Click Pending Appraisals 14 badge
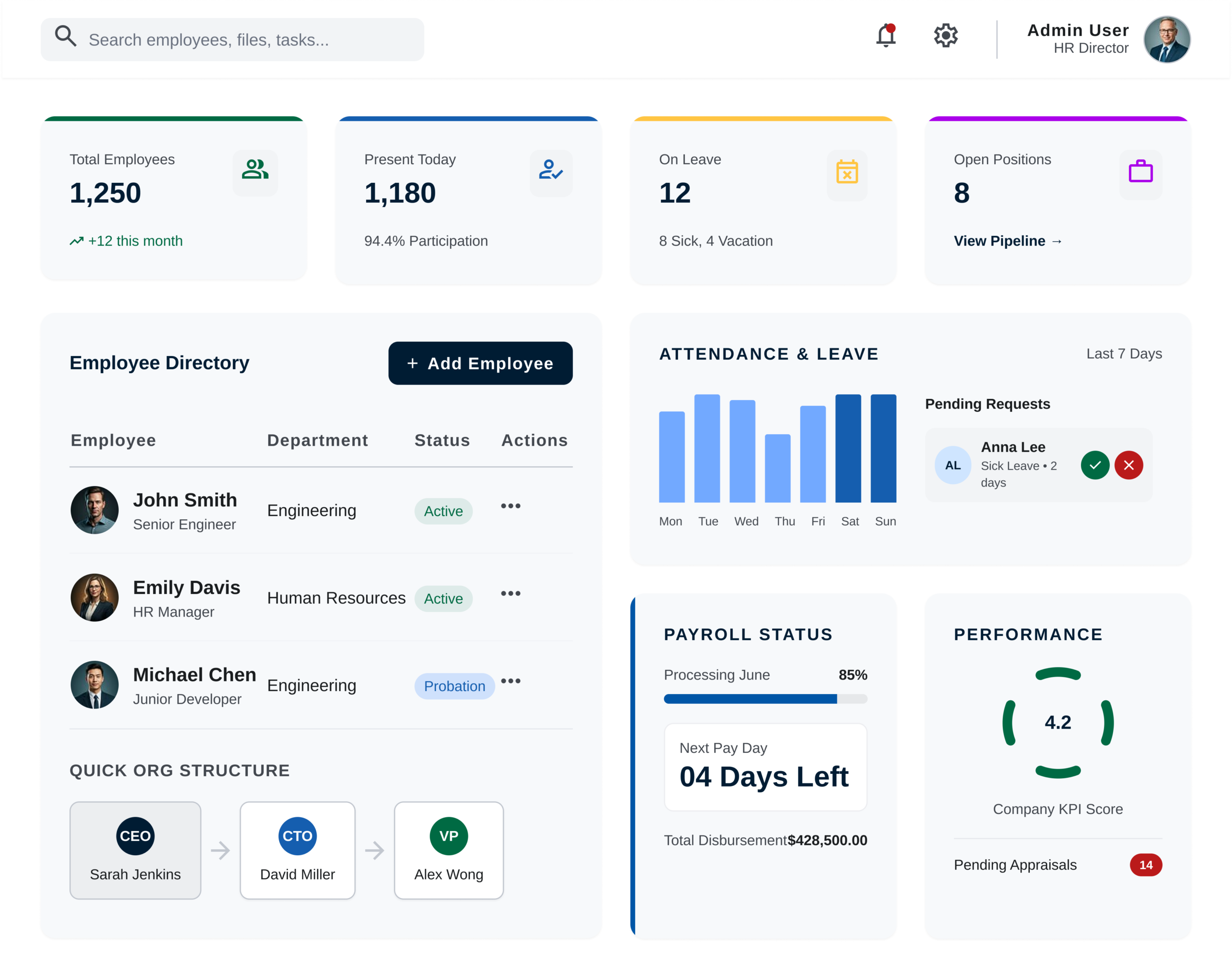This screenshot has height=977, width=1232. tap(1146, 865)
